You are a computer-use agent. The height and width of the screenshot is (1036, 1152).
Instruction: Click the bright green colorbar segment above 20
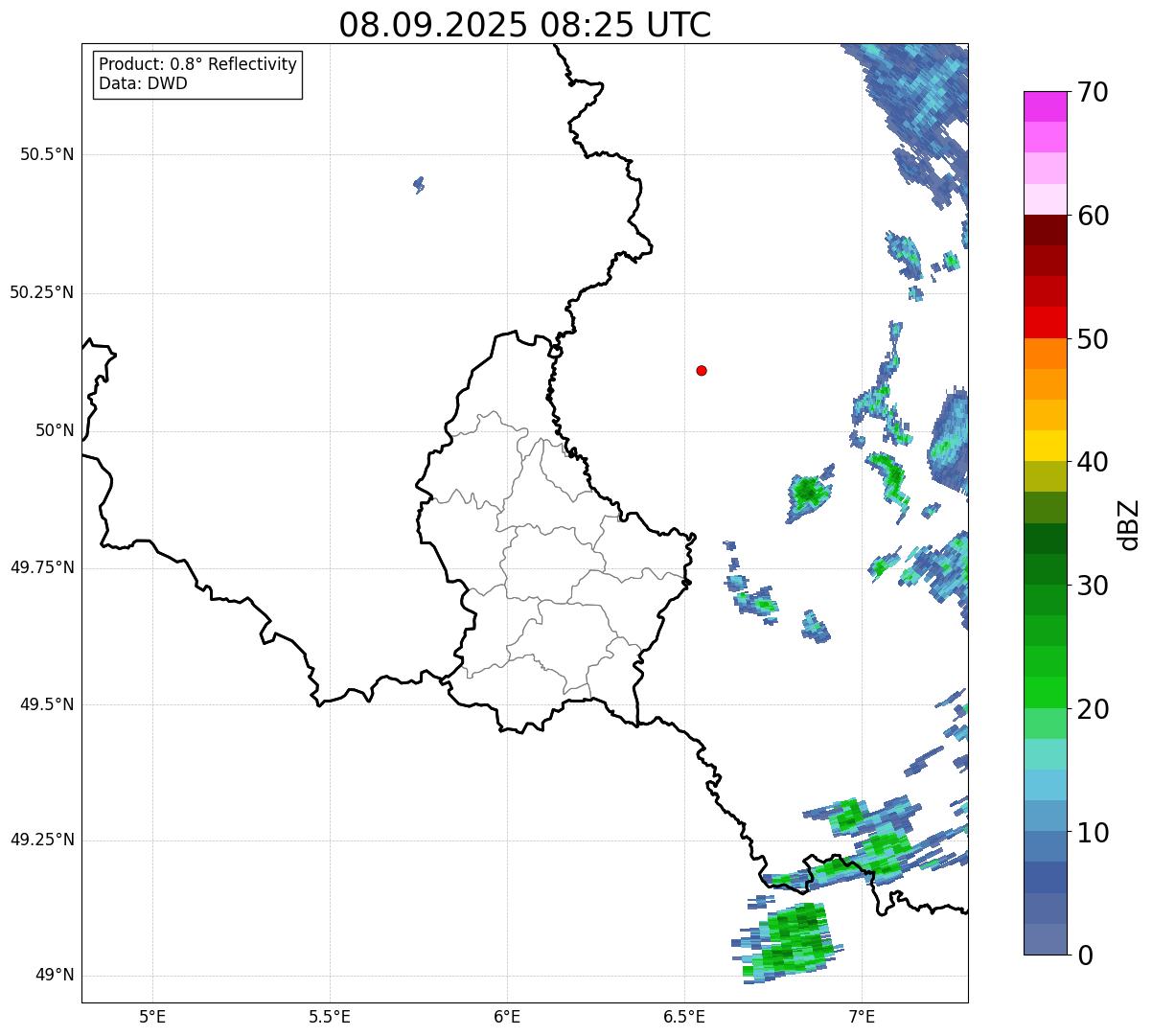click(1046, 693)
